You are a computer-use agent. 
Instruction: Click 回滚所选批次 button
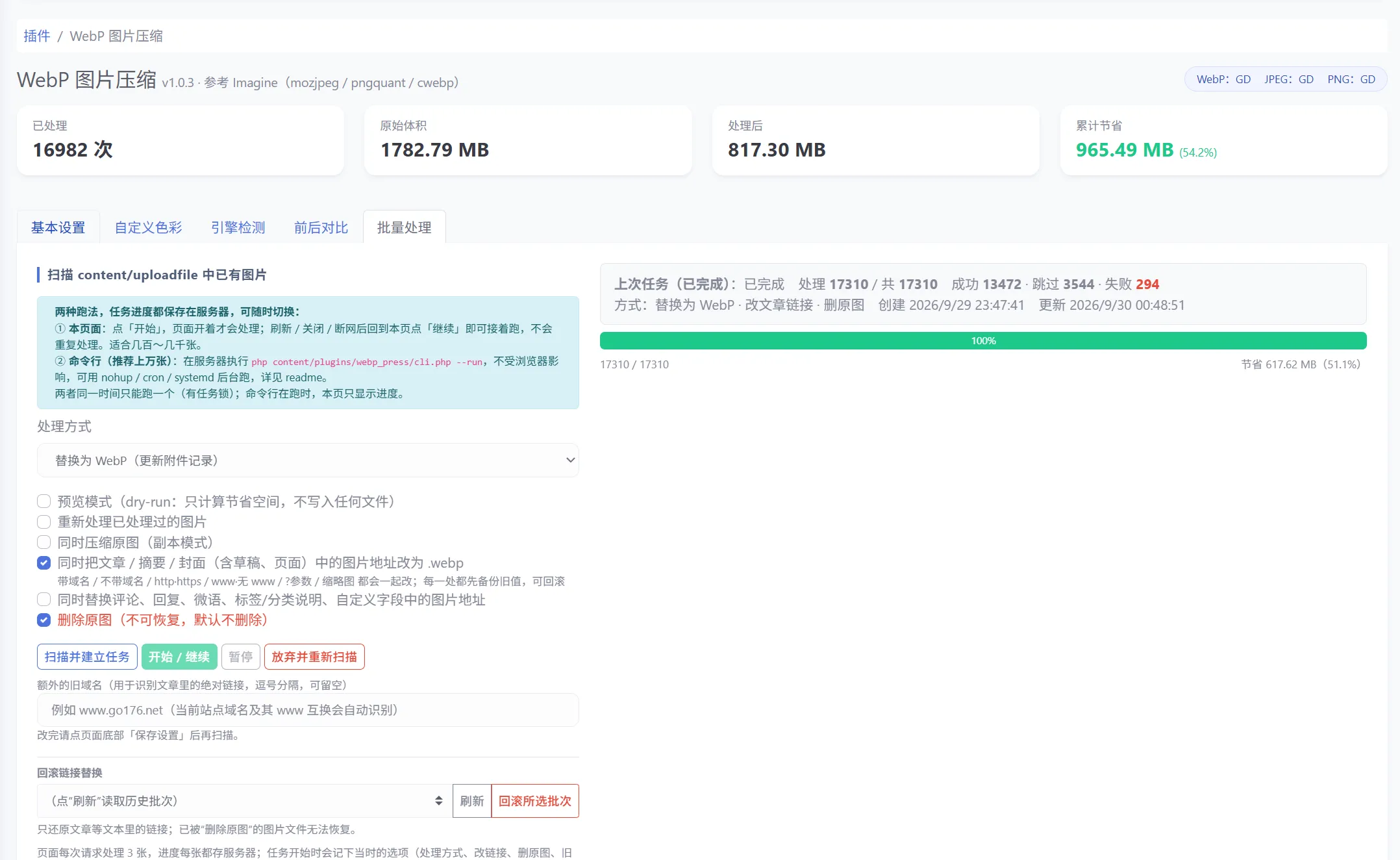tap(535, 801)
